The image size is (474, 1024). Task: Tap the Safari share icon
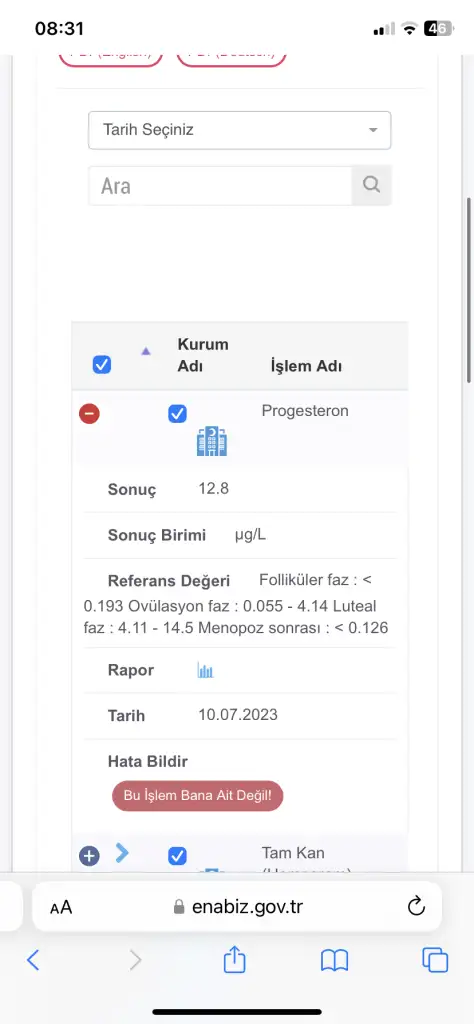pyautogui.click(x=234, y=959)
